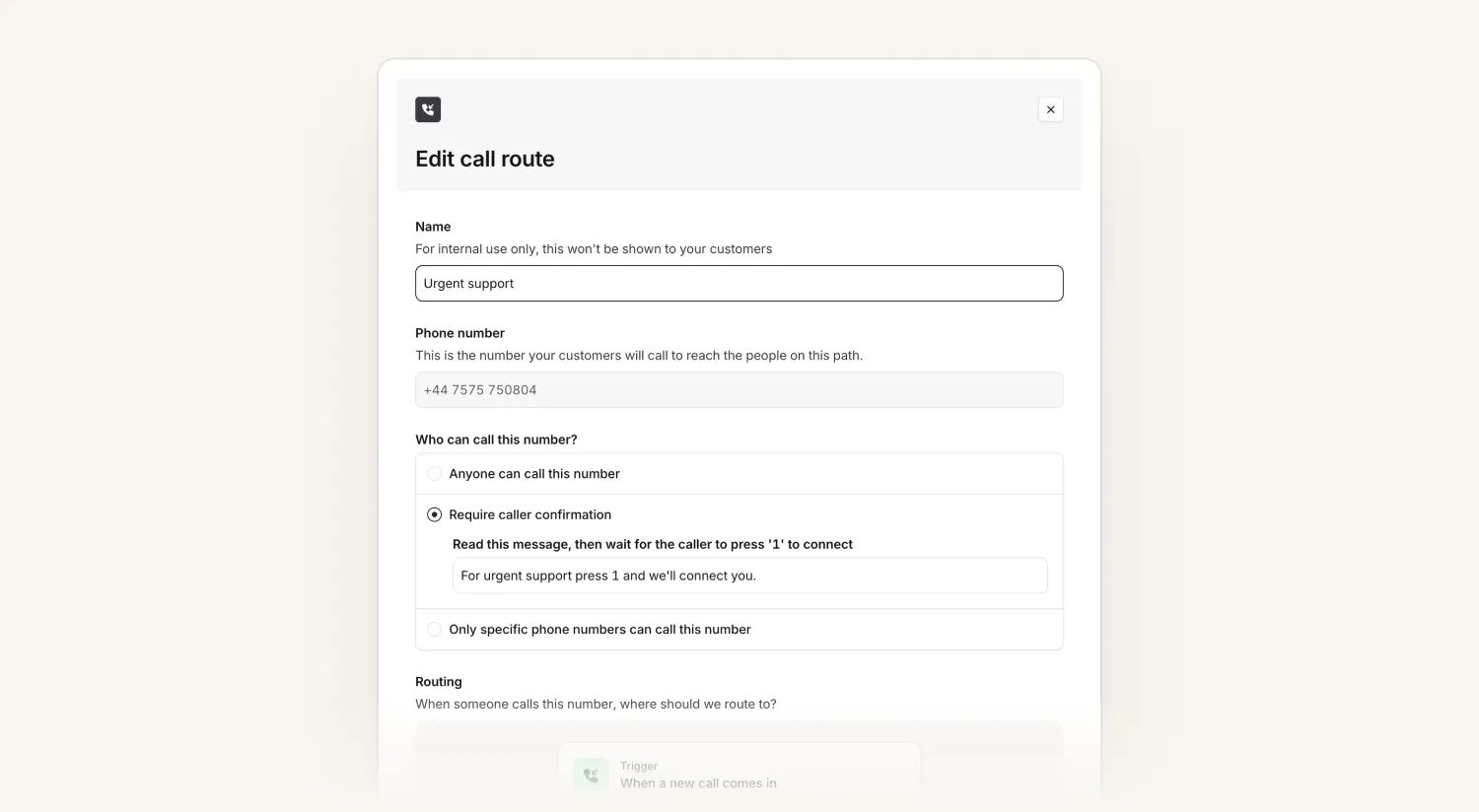Viewport: 1479px width, 812px height.
Task: Click the Routing section label
Action: click(439, 682)
